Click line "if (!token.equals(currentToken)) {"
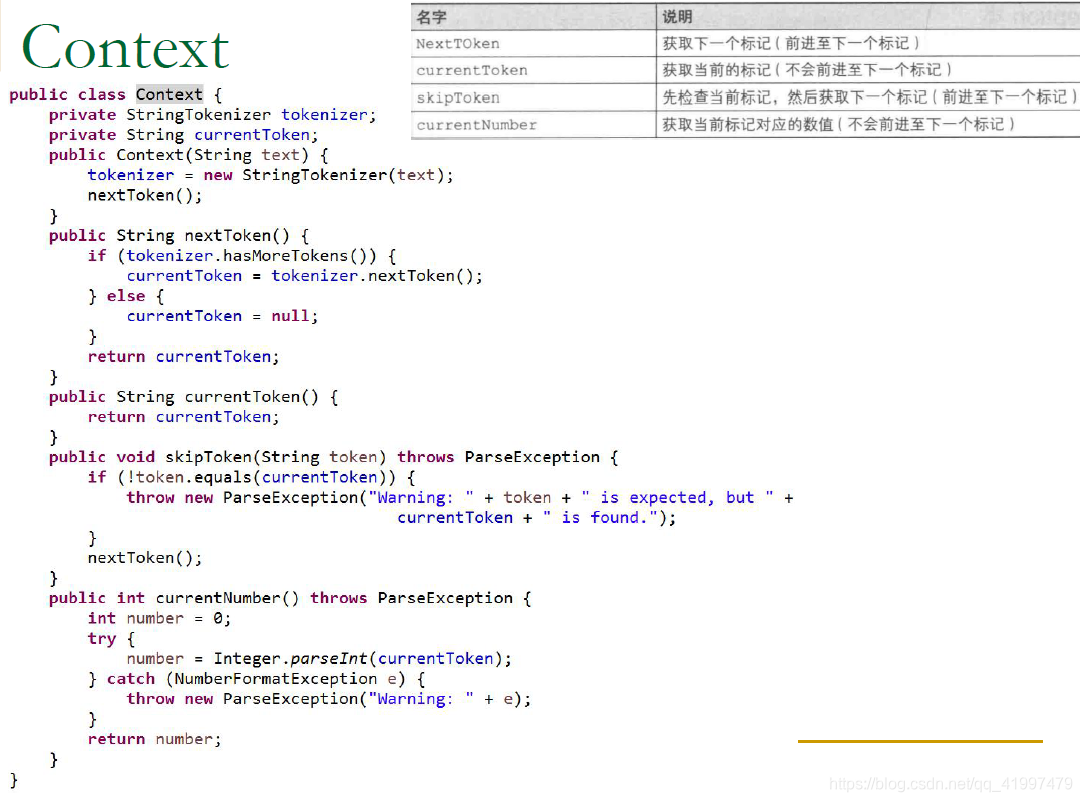This screenshot has height=802, width=1082. pos(251,477)
